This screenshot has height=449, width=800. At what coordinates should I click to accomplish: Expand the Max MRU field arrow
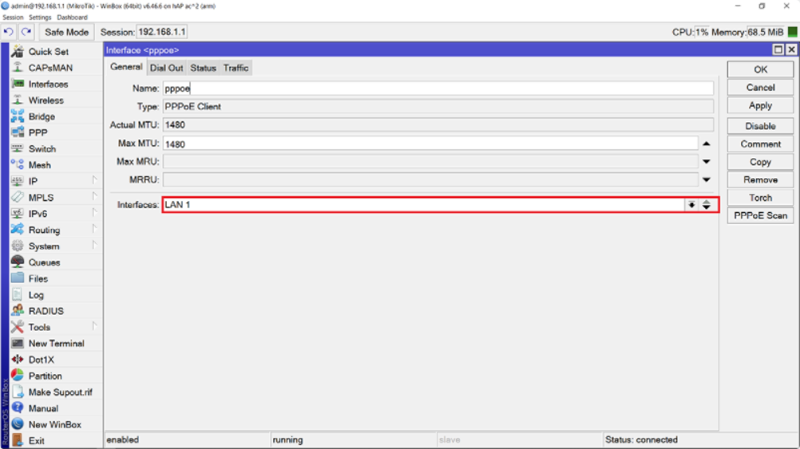(706, 161)
